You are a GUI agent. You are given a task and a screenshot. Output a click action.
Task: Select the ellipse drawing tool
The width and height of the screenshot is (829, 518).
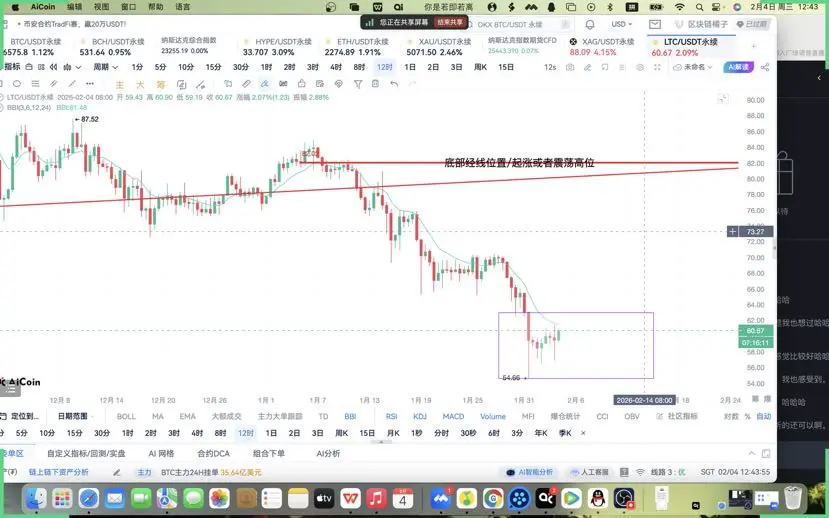click(17, 84)
